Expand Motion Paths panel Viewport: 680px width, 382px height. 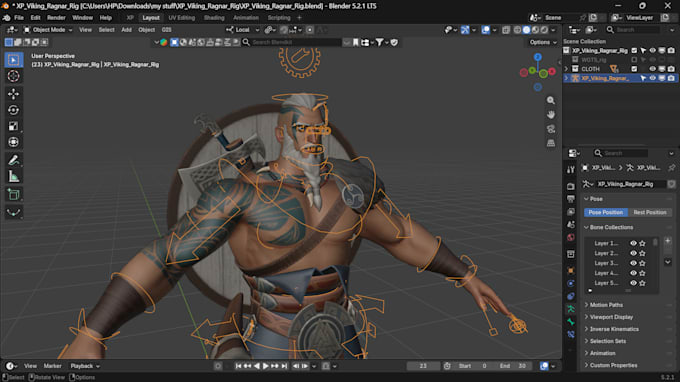point(606,305)
